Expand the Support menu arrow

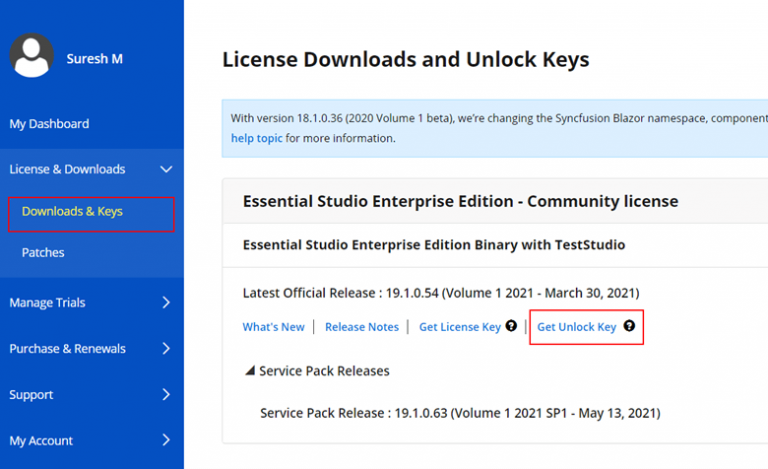[166, 395]
